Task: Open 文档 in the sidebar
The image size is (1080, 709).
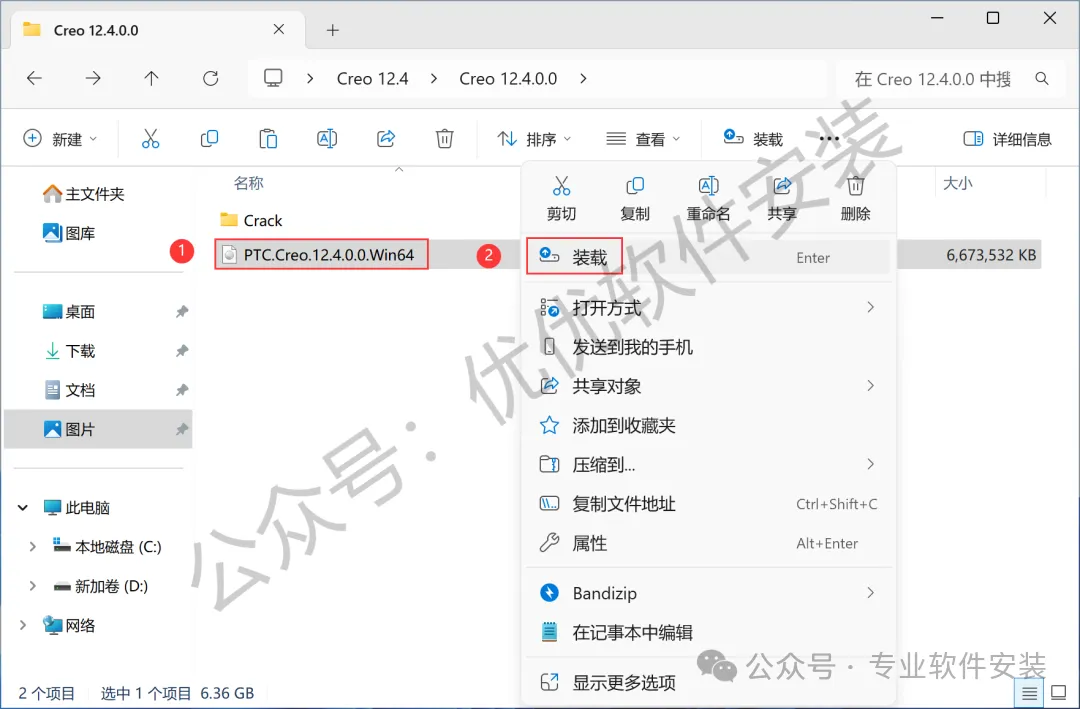Action: [x=69, y=390]
